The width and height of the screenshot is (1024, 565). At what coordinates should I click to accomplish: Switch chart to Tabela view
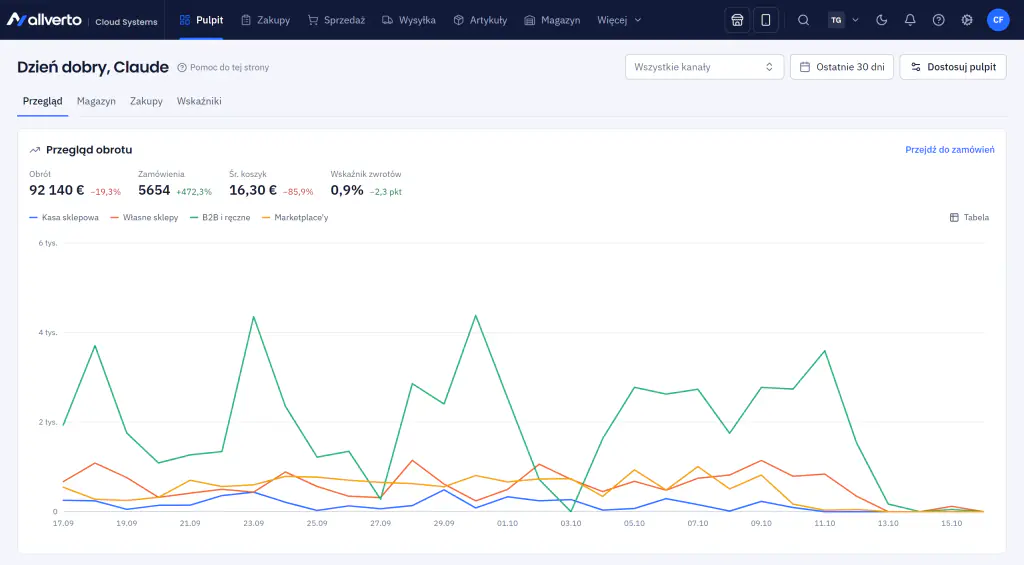click(x=969, y=218)
